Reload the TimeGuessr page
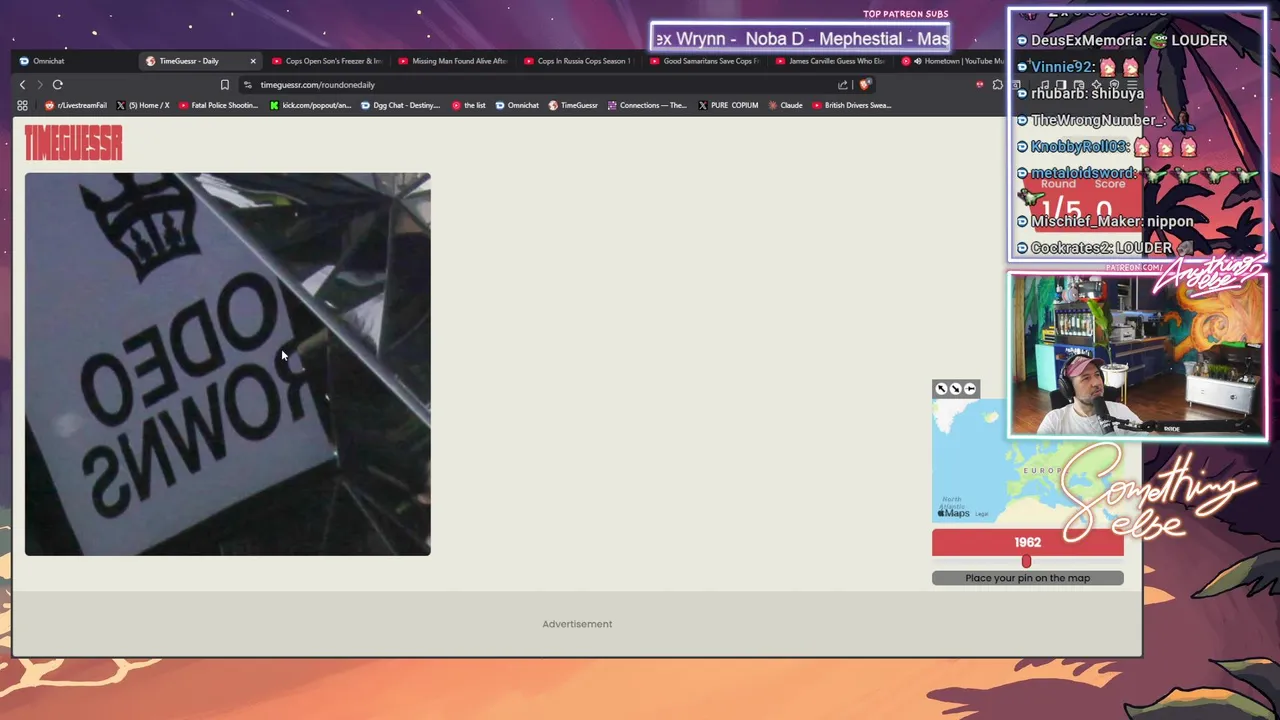 [58, 85]
